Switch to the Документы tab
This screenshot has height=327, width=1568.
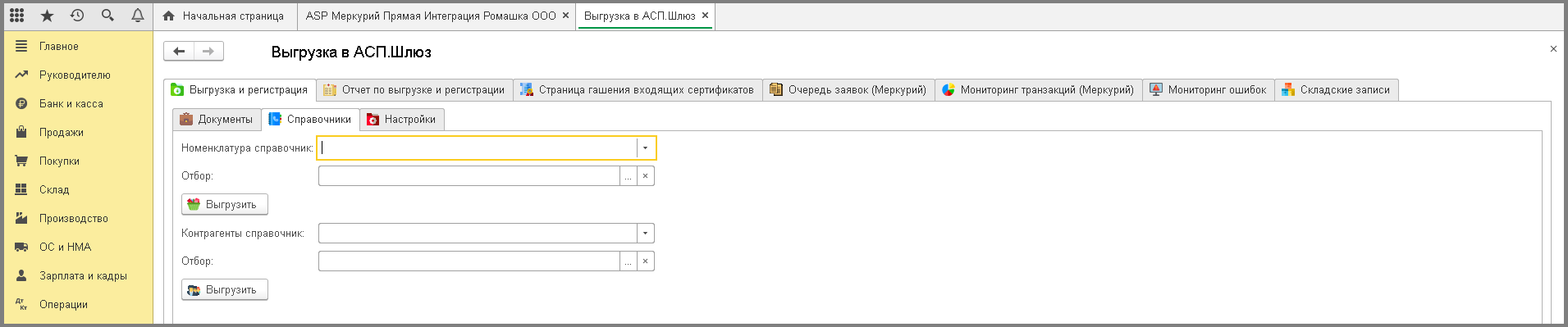tap(217, 120)
